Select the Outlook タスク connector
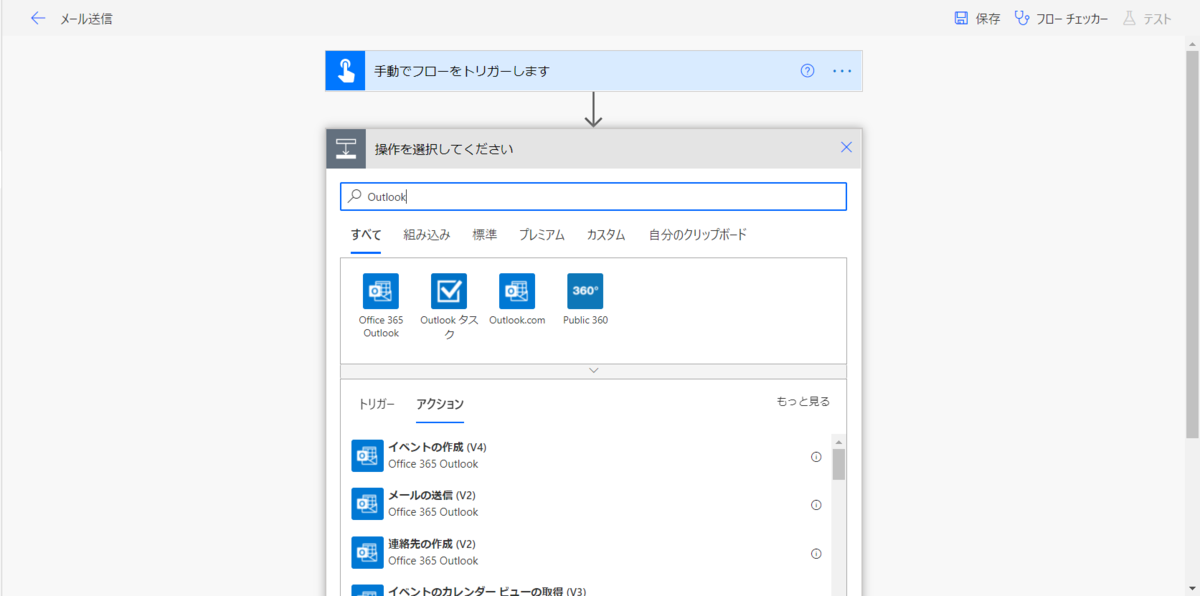The height and width of the screenshot is (596, 1200). tap(449, 307)
